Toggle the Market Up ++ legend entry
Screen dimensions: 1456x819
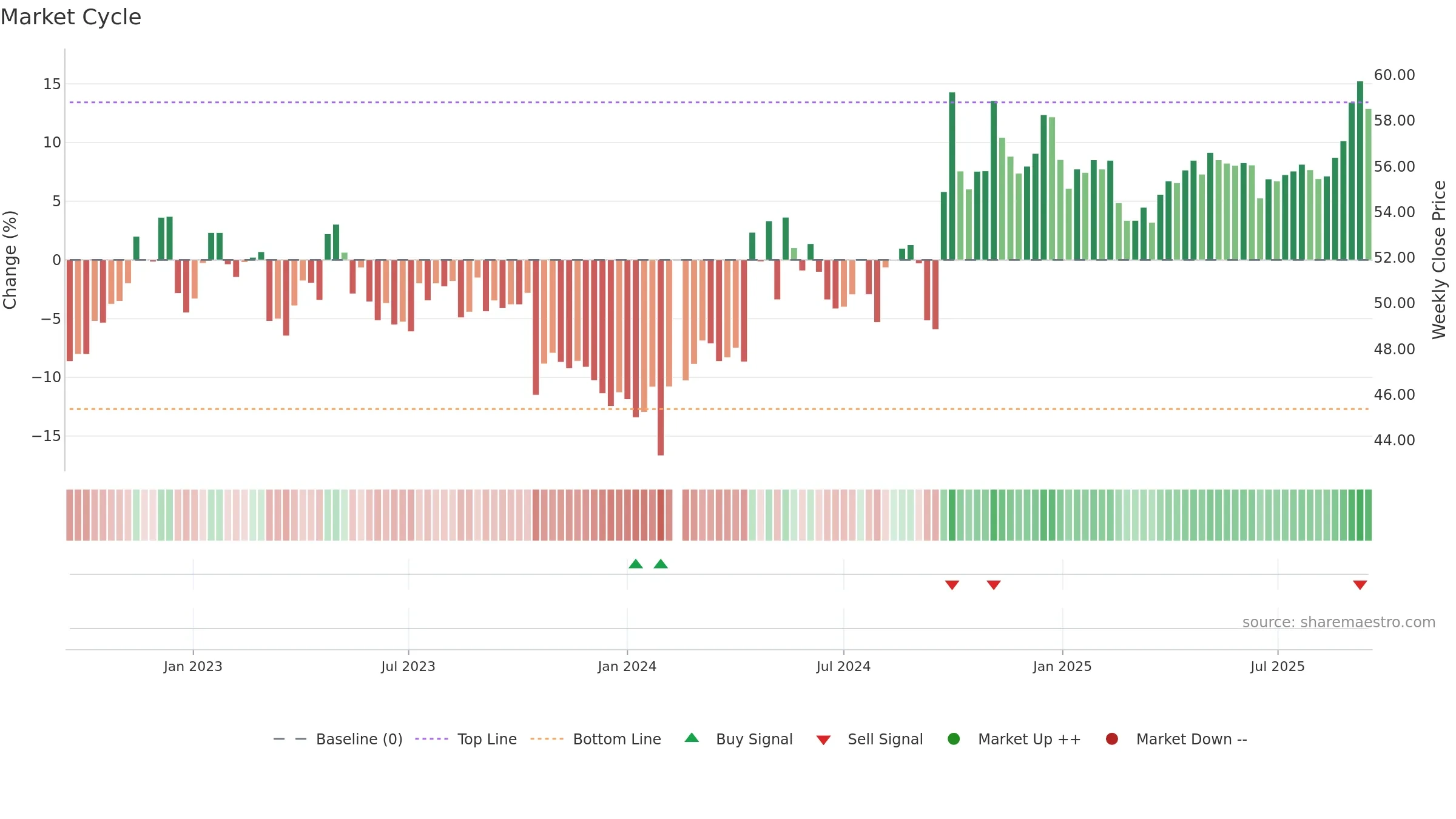(1014, 739)
